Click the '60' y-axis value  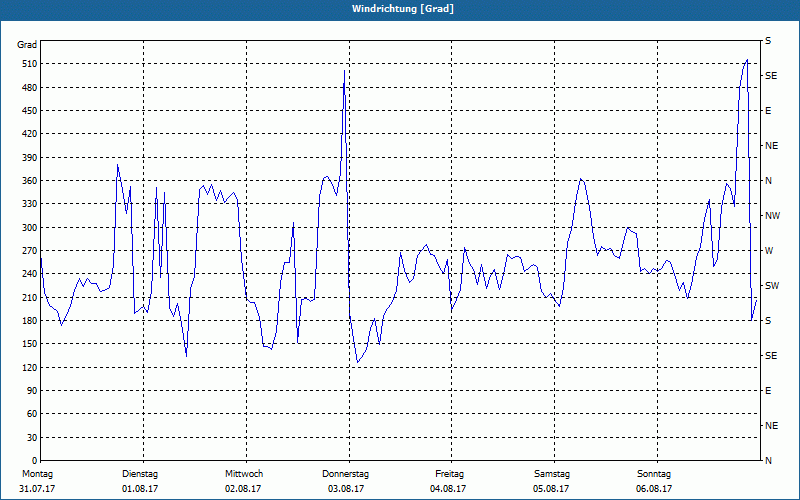point(32,414)
